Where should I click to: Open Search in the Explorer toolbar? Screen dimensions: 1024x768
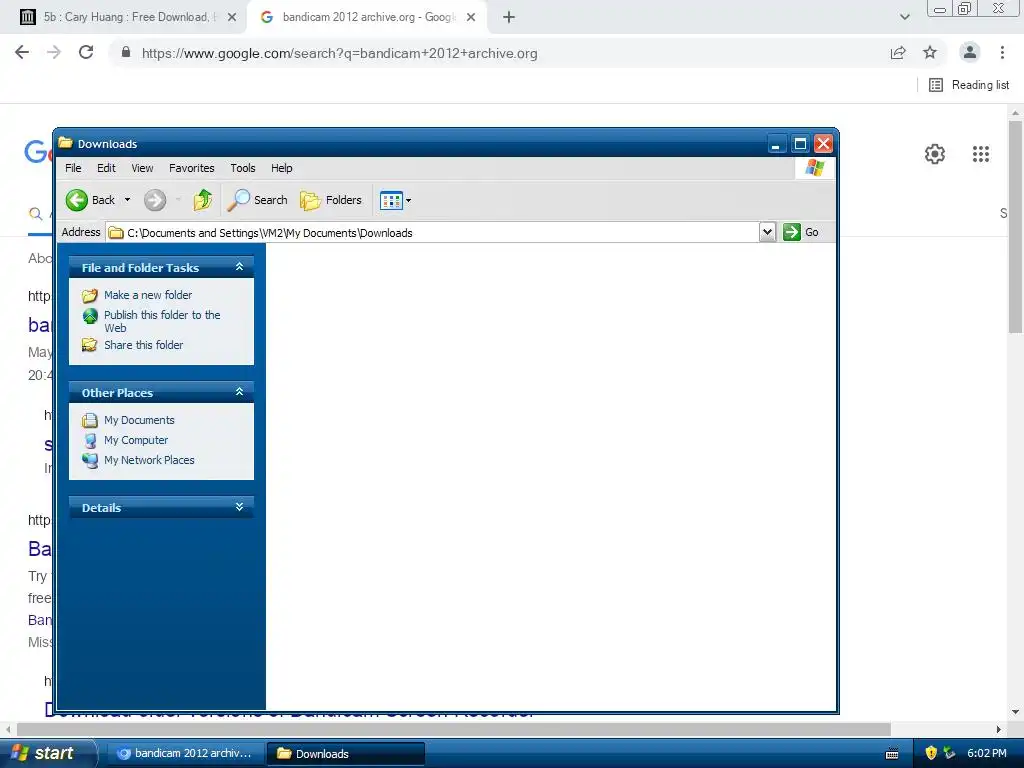pyautogui.click(x=258, y=200)
